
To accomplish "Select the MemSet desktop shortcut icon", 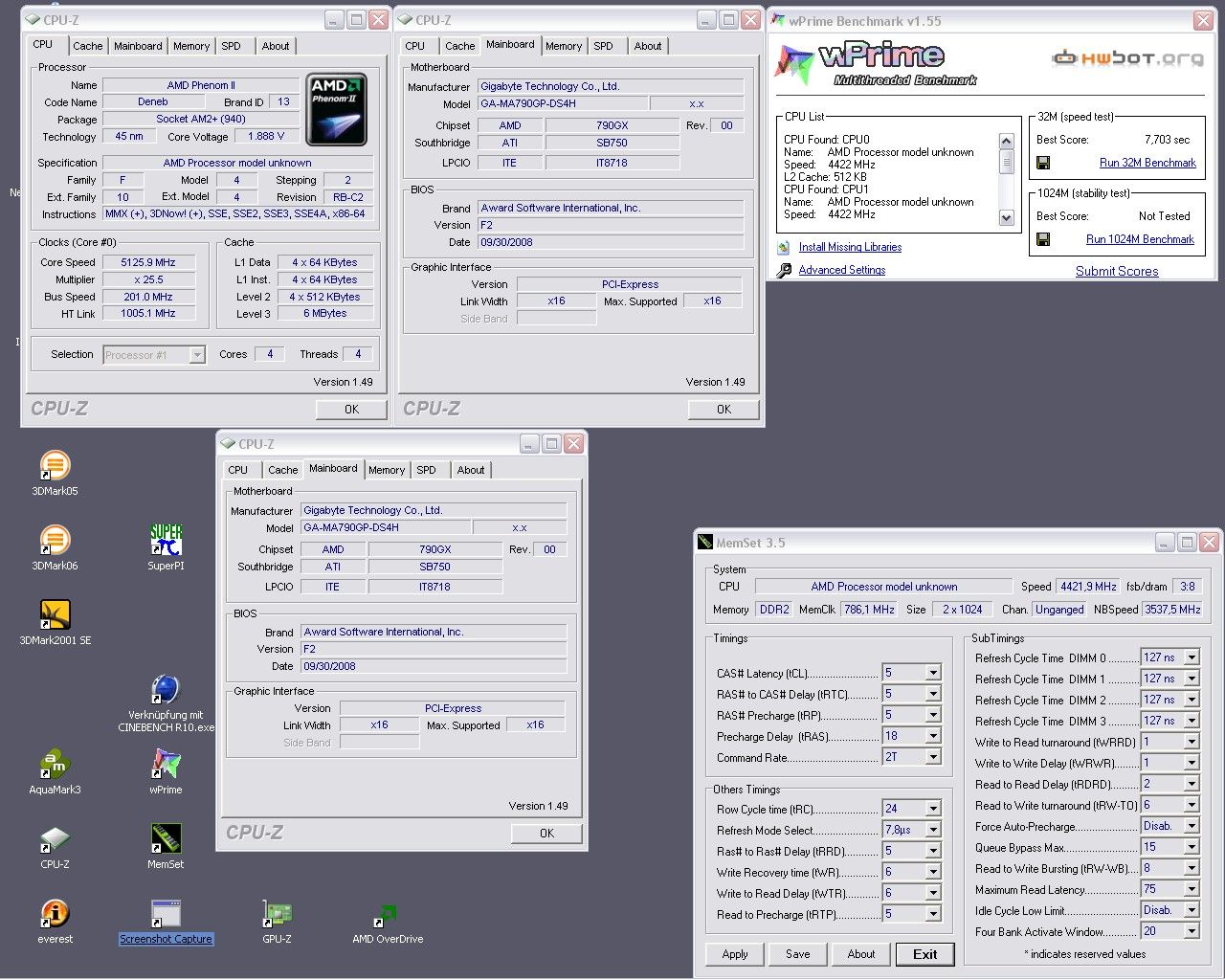I will point(166,839).
